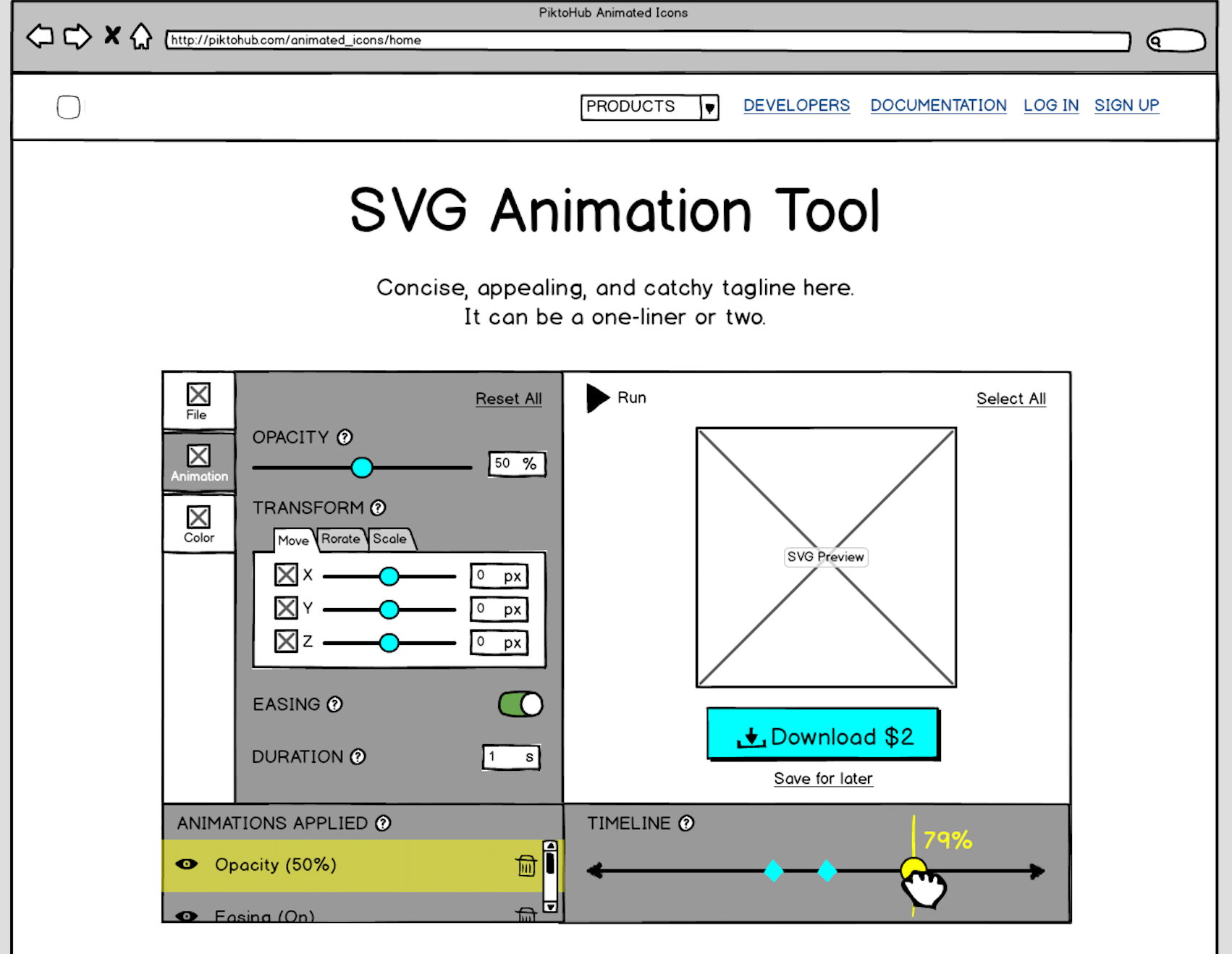1232x954 pixels.
Task: Click the Z move slider handle
Action: point(389,643)
